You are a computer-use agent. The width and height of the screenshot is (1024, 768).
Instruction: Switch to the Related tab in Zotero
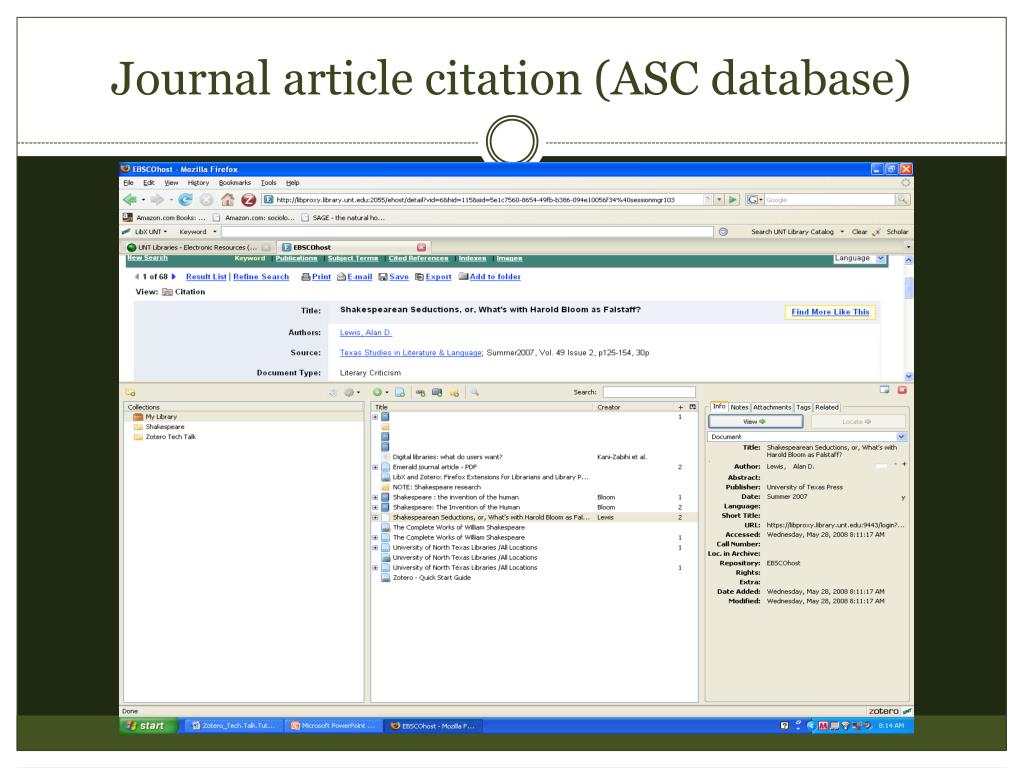[827, 407]
